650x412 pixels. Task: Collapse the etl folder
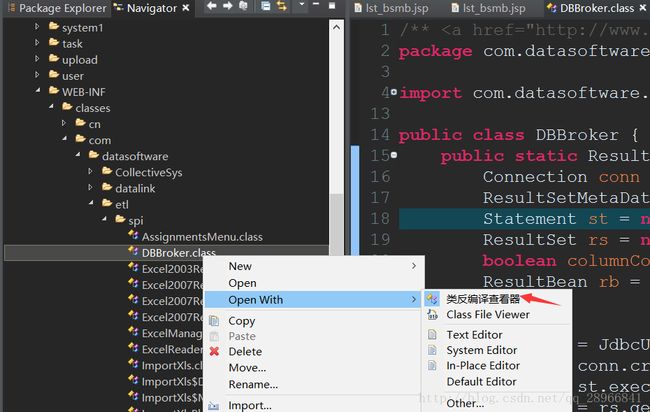click(x=91, y=203)
